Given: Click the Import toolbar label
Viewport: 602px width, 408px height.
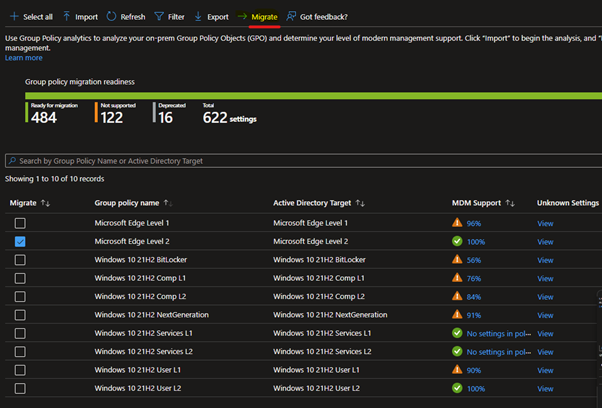Looking at the screenshot, I should click(86, 17).
